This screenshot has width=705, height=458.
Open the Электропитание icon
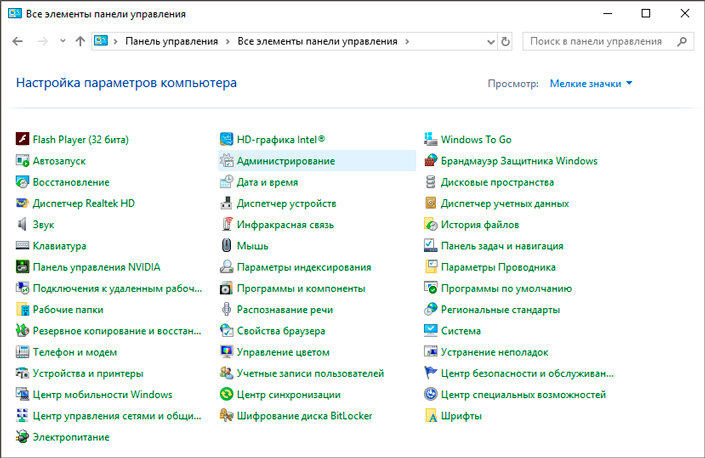pyautogui.click(x=22, y=436)
